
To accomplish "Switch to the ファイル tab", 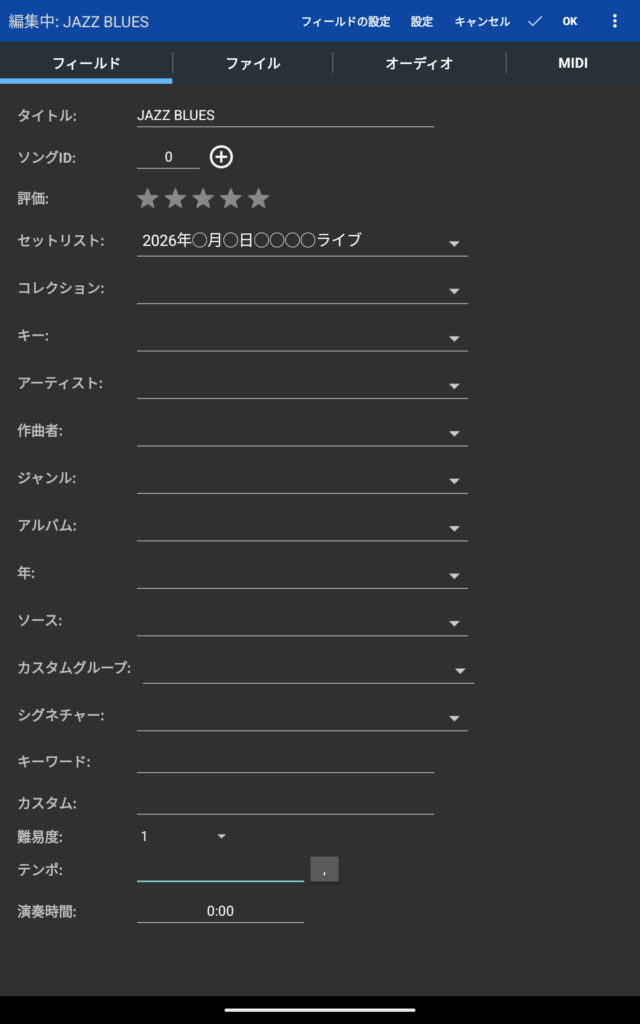I will pos(252,63).
